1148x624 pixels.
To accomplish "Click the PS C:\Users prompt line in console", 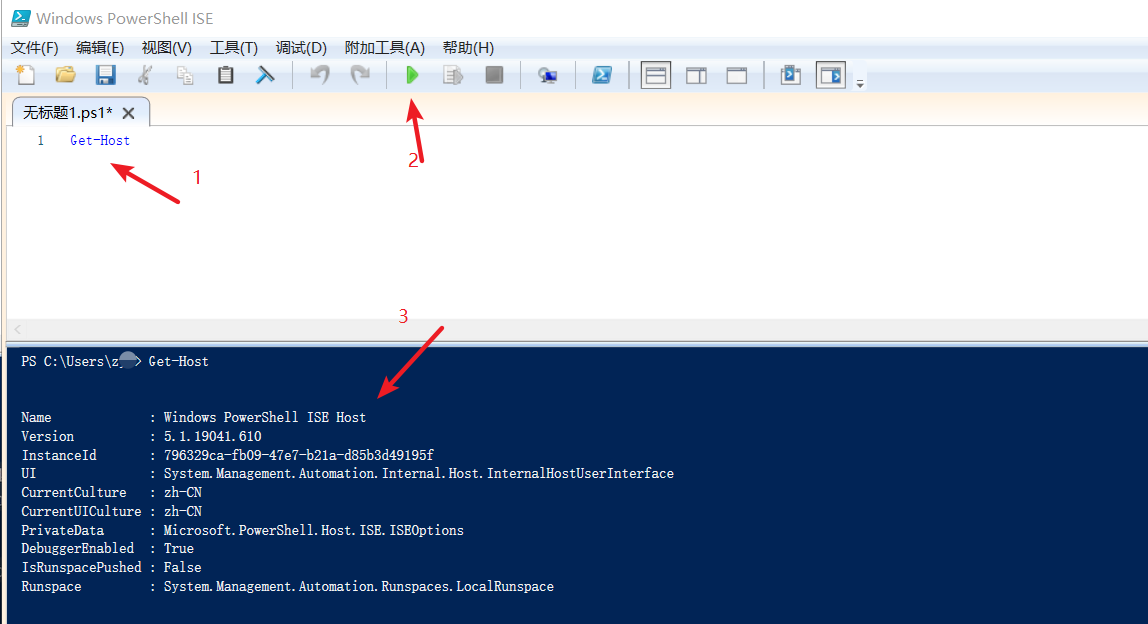I will tap(115, 361).
